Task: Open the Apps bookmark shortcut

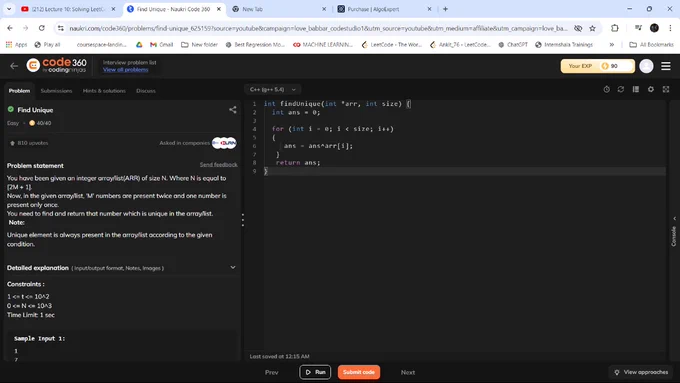Action: pyautogui.click(x=16, y=45)
